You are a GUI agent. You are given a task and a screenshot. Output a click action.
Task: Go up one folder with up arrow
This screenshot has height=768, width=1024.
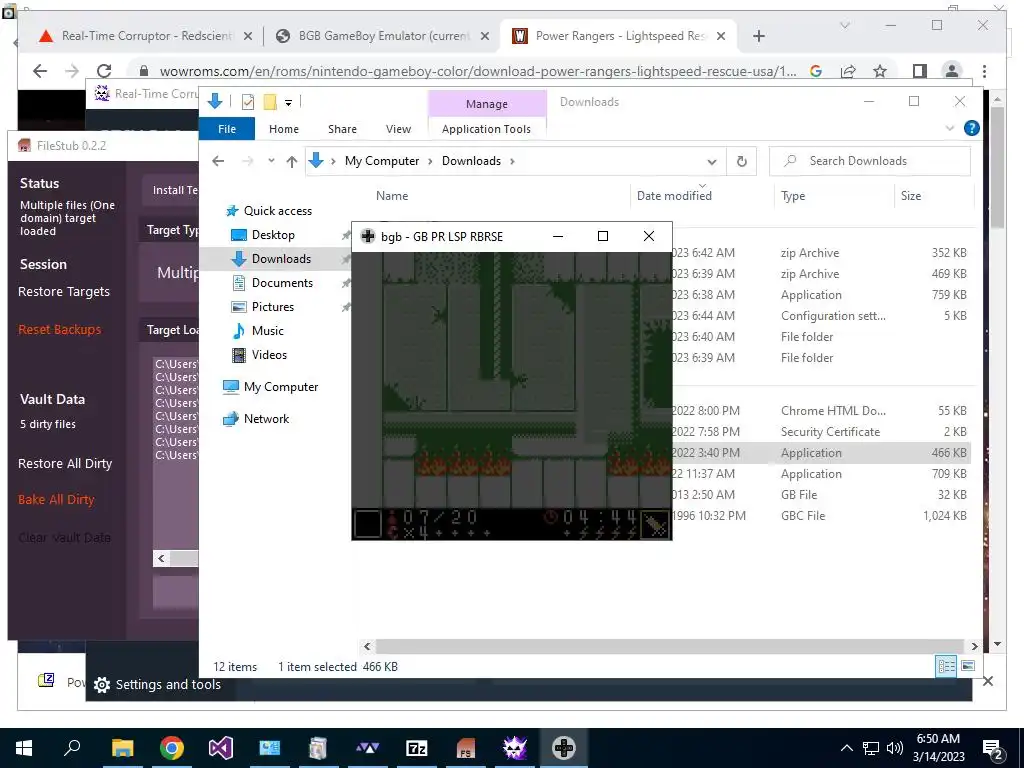291,161
